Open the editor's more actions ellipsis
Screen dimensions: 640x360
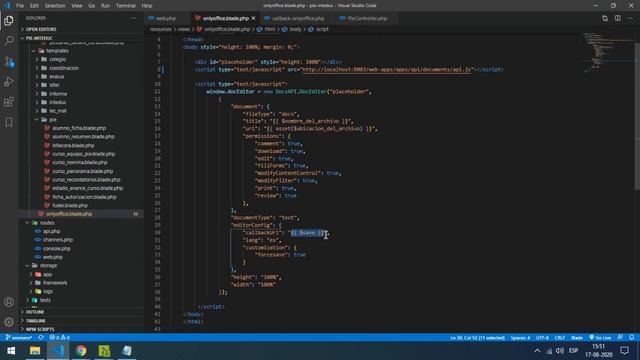tap(630, 18)
